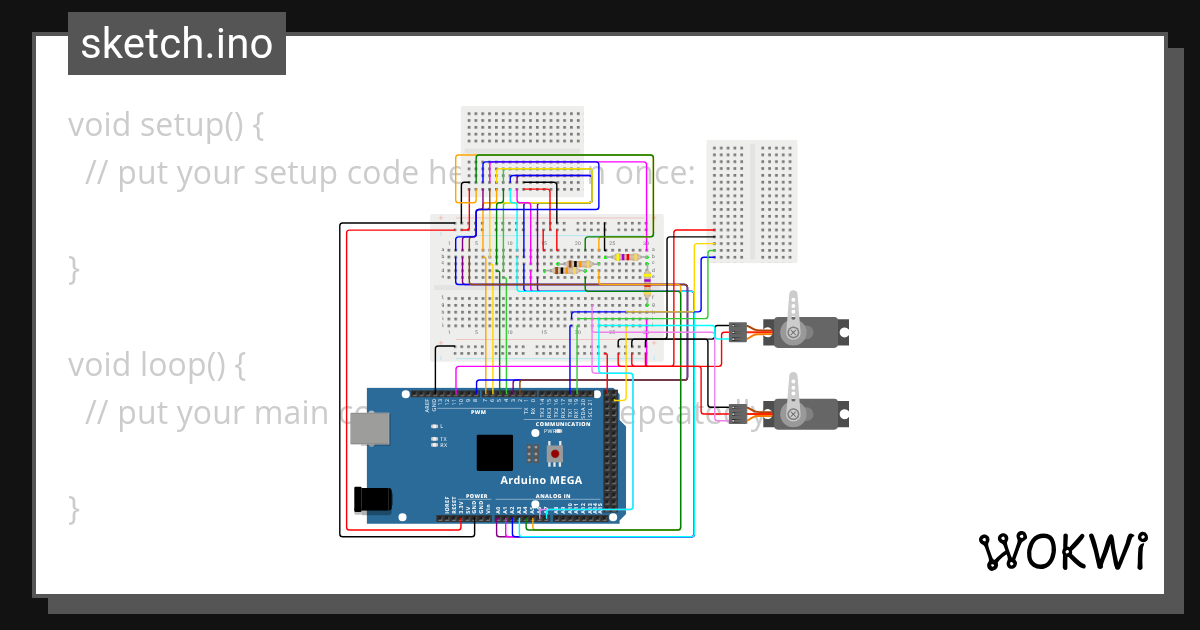Image resolution: width=1200 pixels, height=630 pixels.
Task: Click the Arduino MEGA label text
Action: tap(541, 480)
